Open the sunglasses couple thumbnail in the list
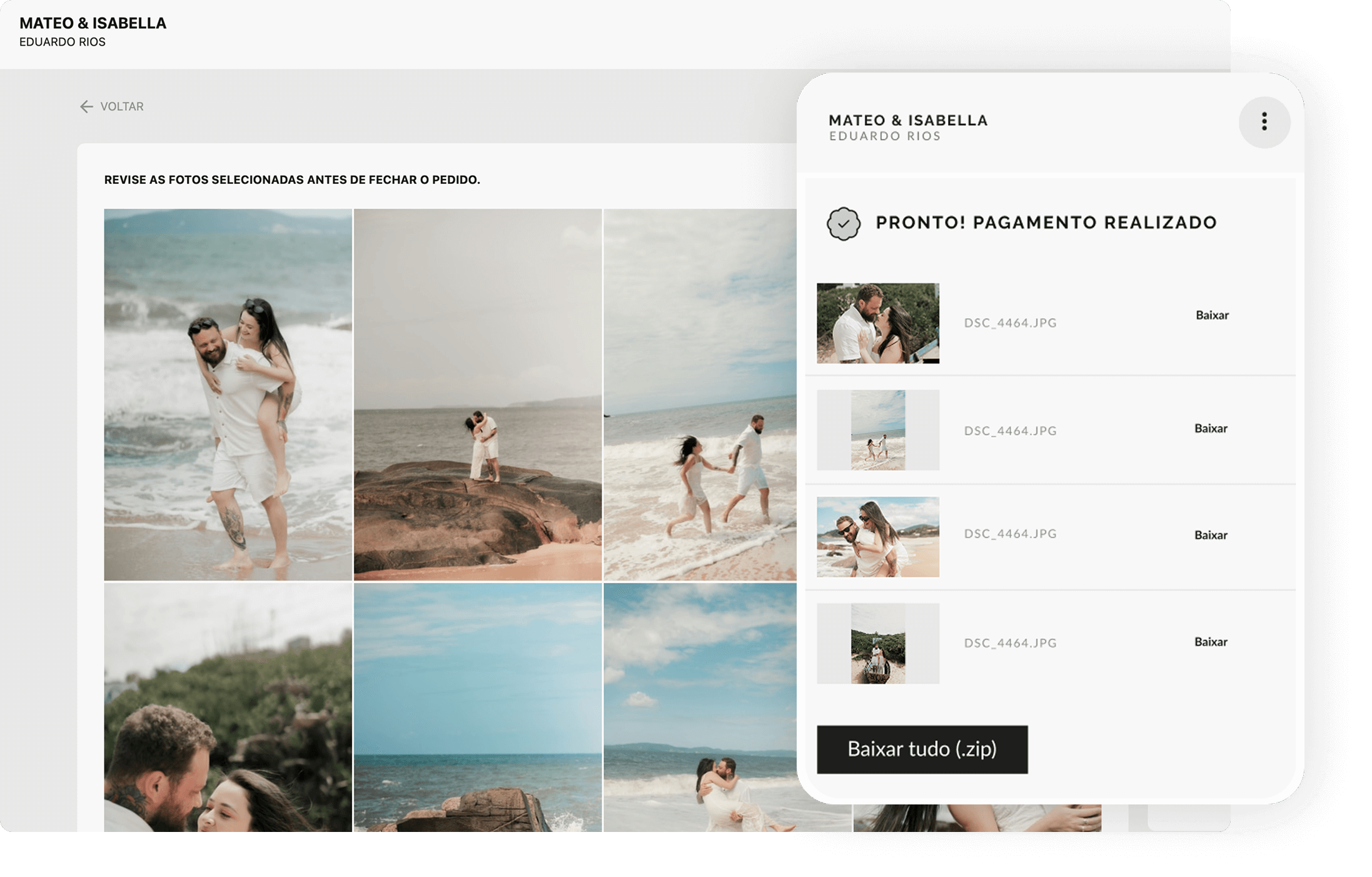 tap(877, 537)
